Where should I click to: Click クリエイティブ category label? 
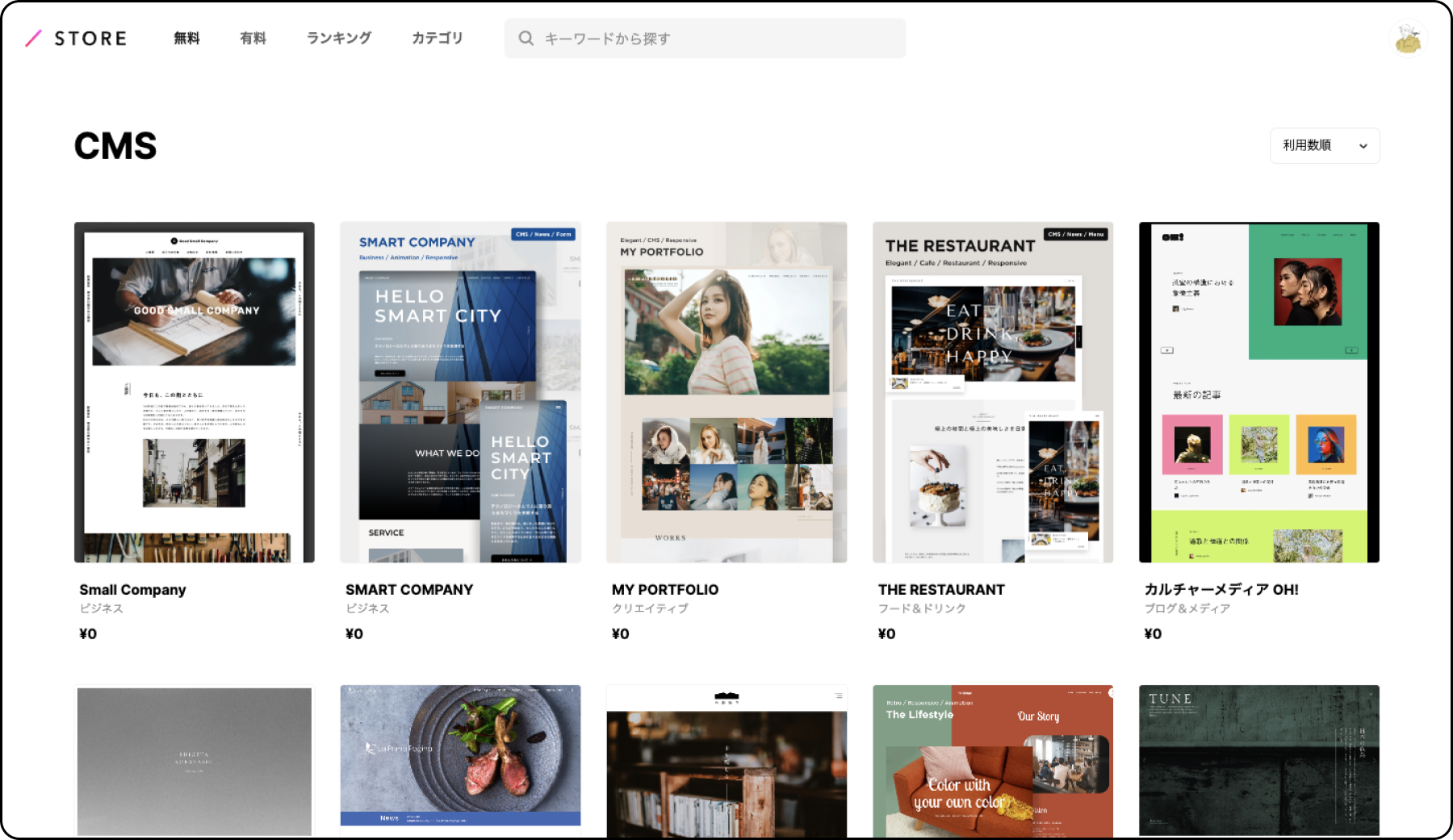click(650, 608)
